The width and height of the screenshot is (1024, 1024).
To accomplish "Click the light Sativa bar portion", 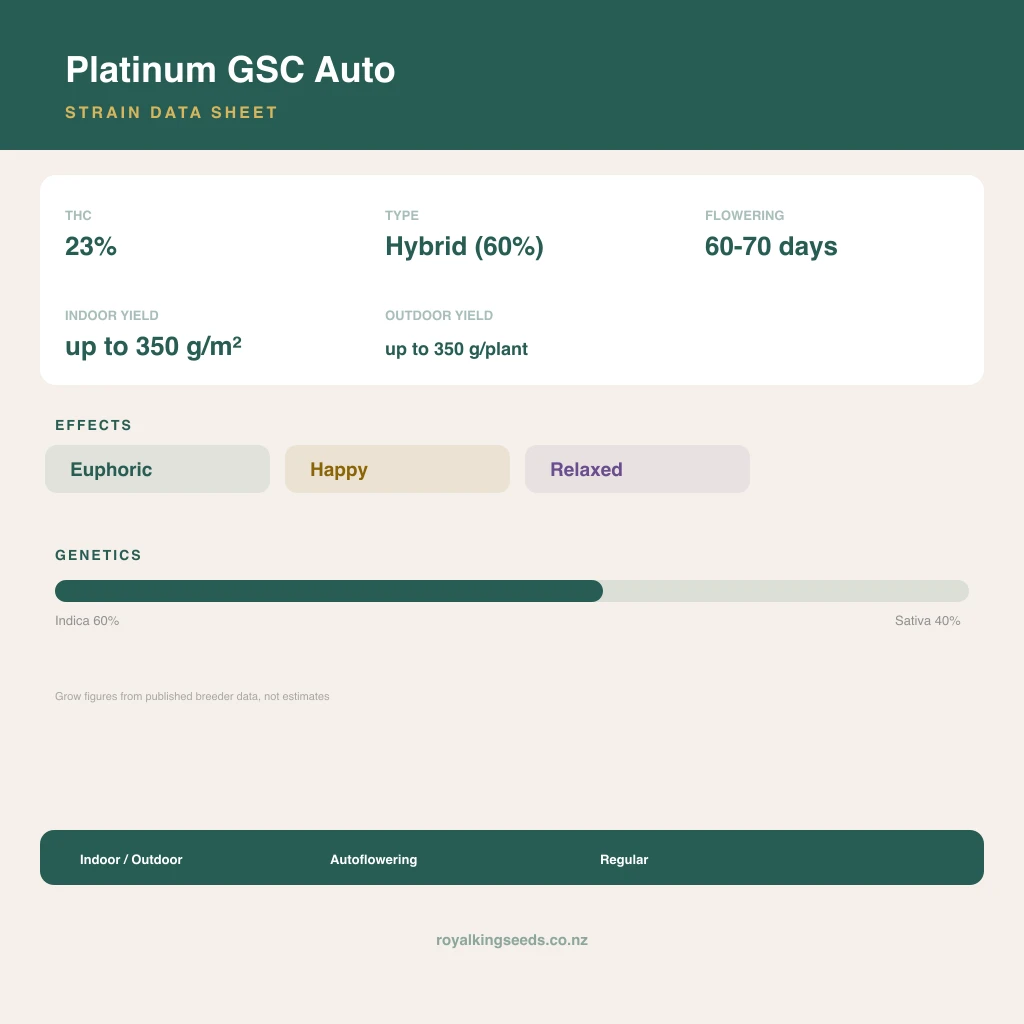I will pos(786,591).
